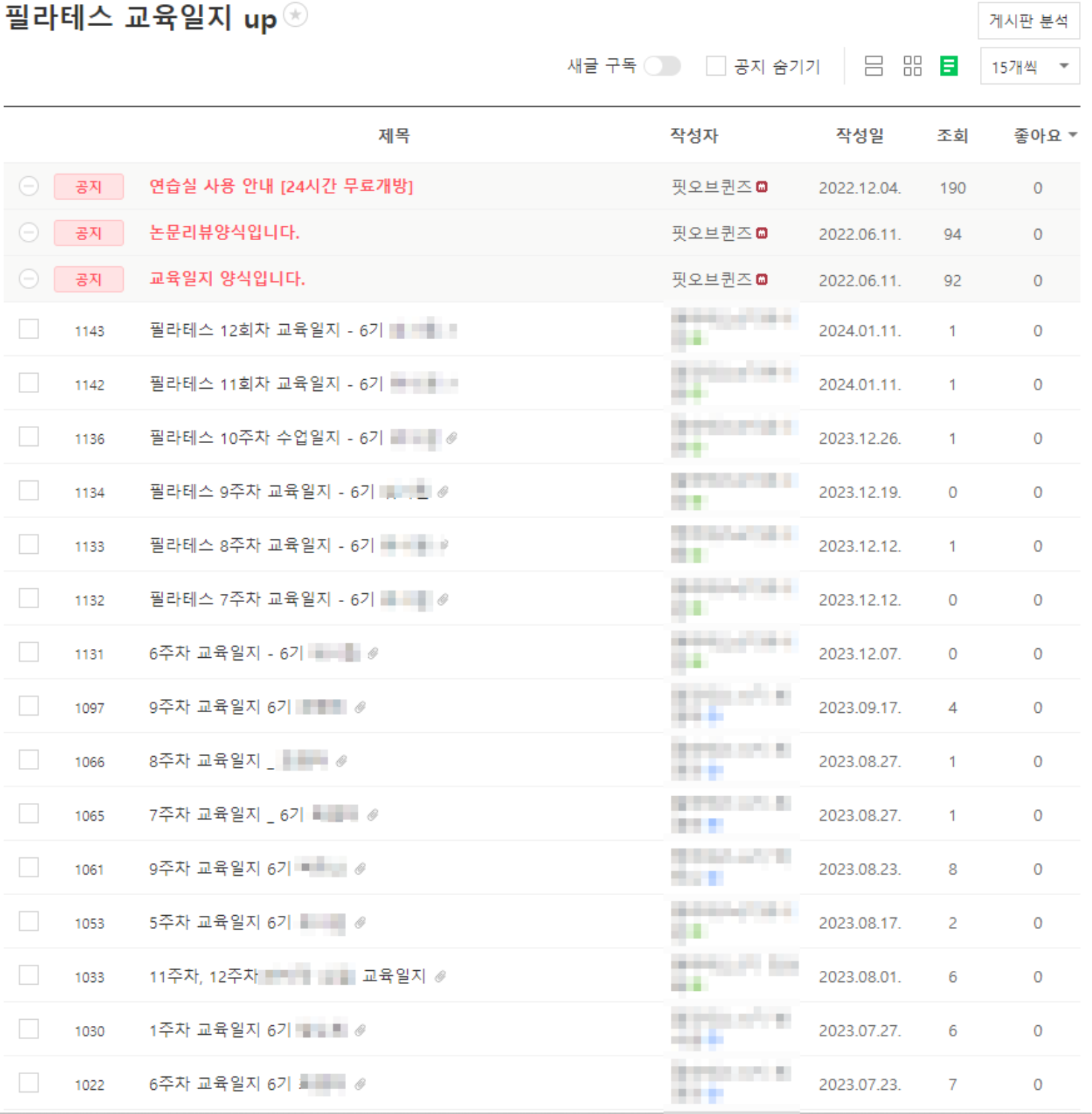Click the 작성일 column header

coord(859,136)
